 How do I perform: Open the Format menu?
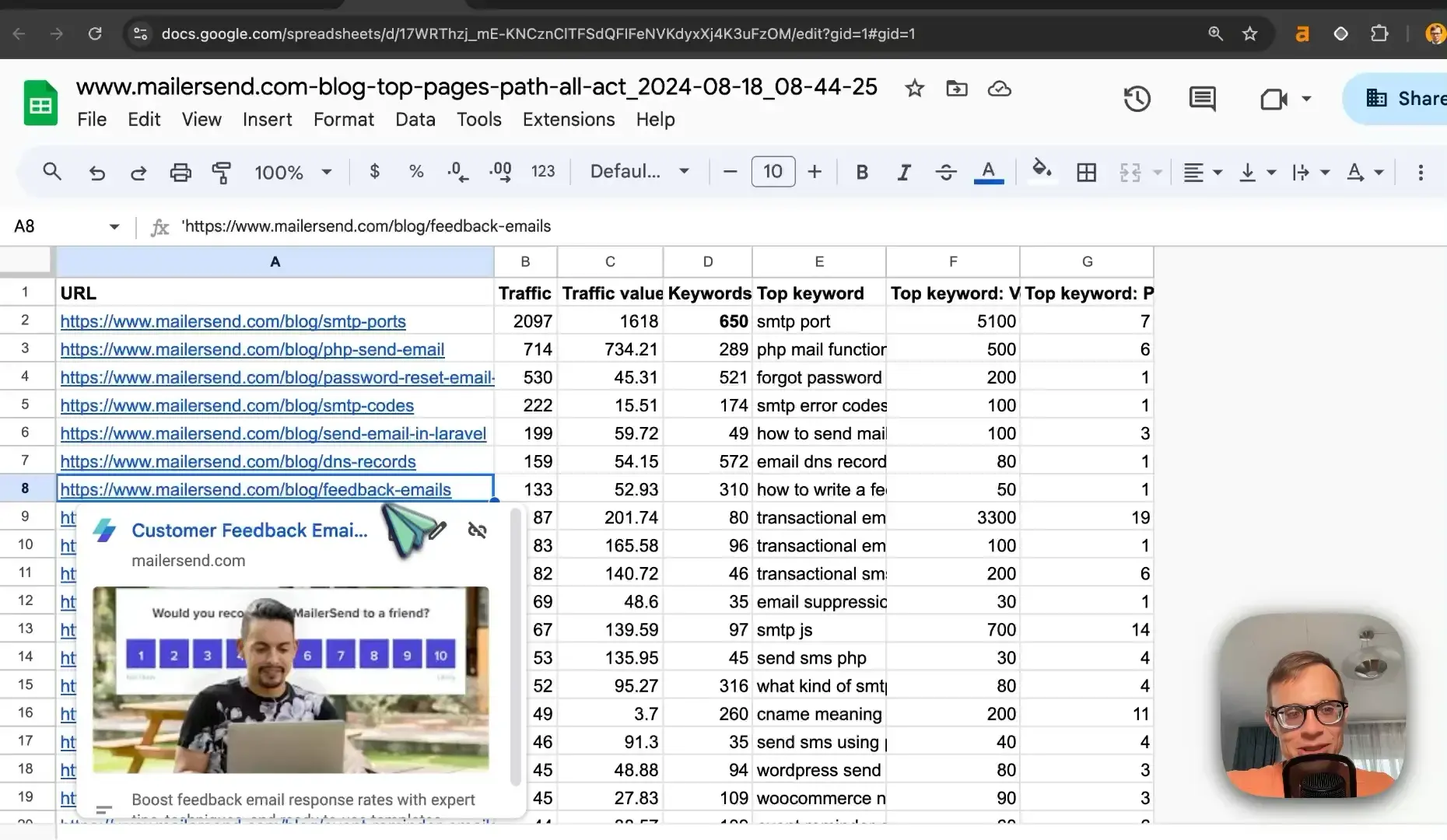coord(344,119)
